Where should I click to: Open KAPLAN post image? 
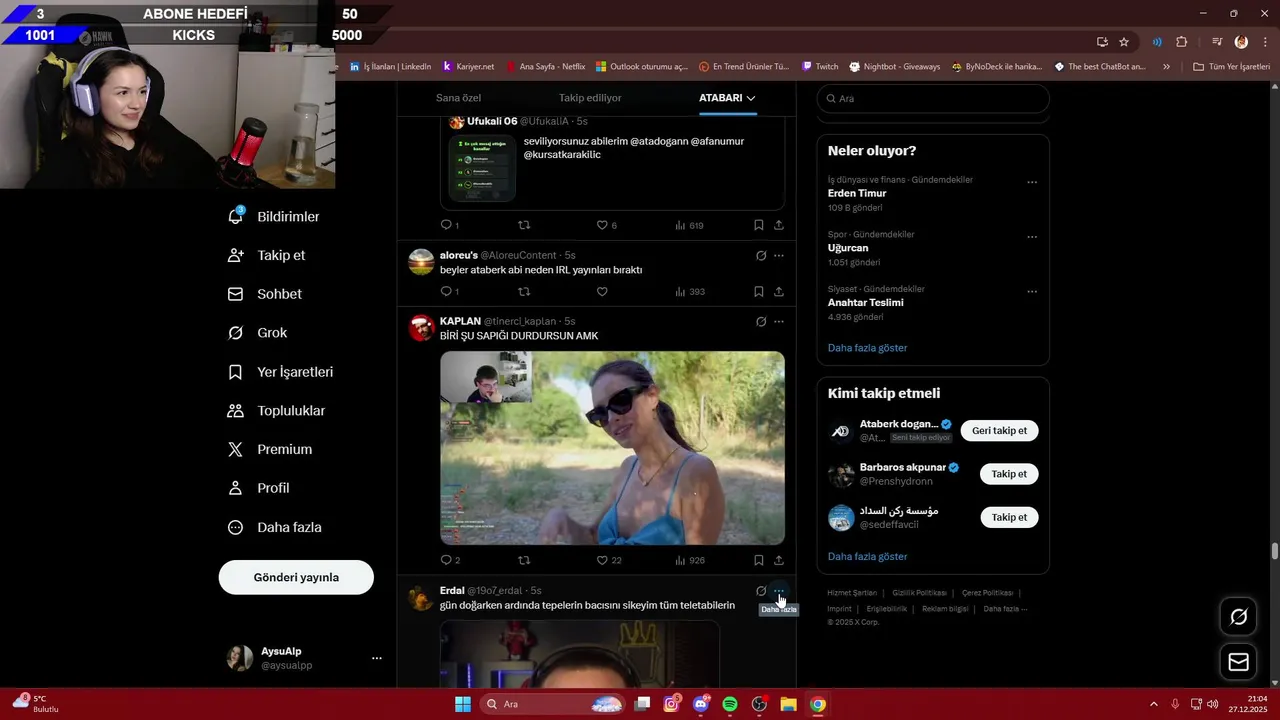pos(612,447)
